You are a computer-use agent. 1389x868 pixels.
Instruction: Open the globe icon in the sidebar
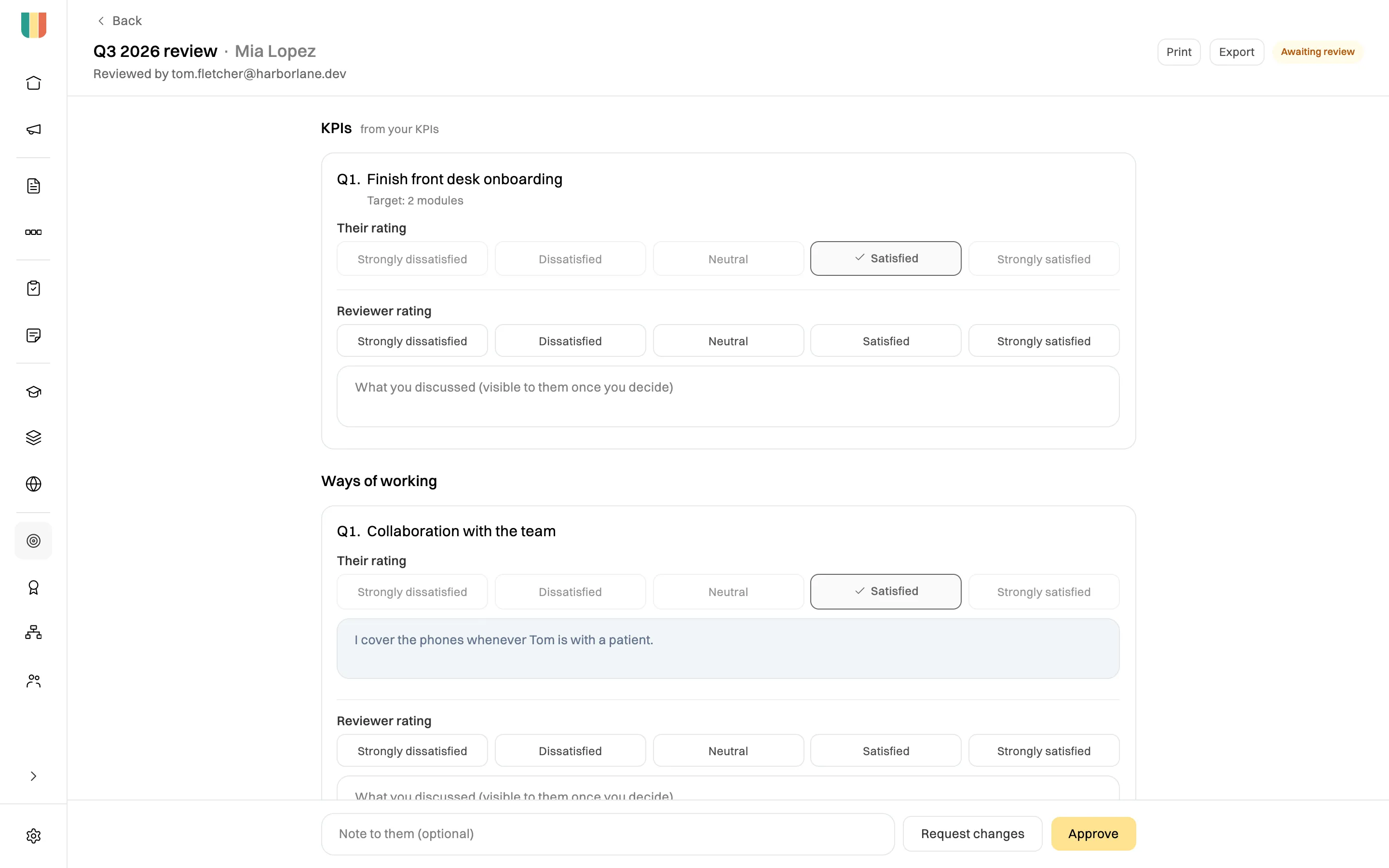[33, 484]
